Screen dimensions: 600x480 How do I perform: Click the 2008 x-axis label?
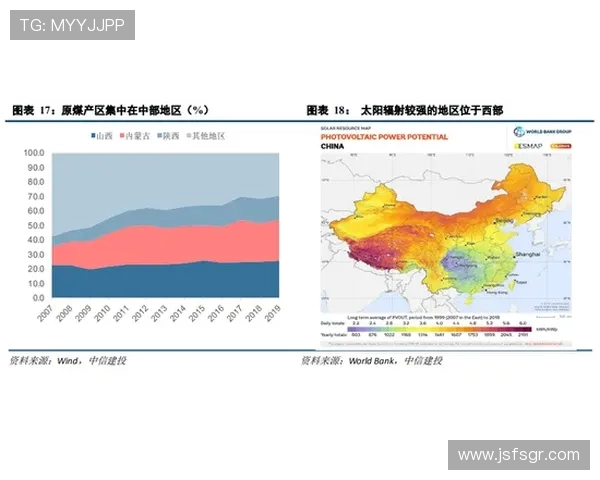tap(64, 313)
